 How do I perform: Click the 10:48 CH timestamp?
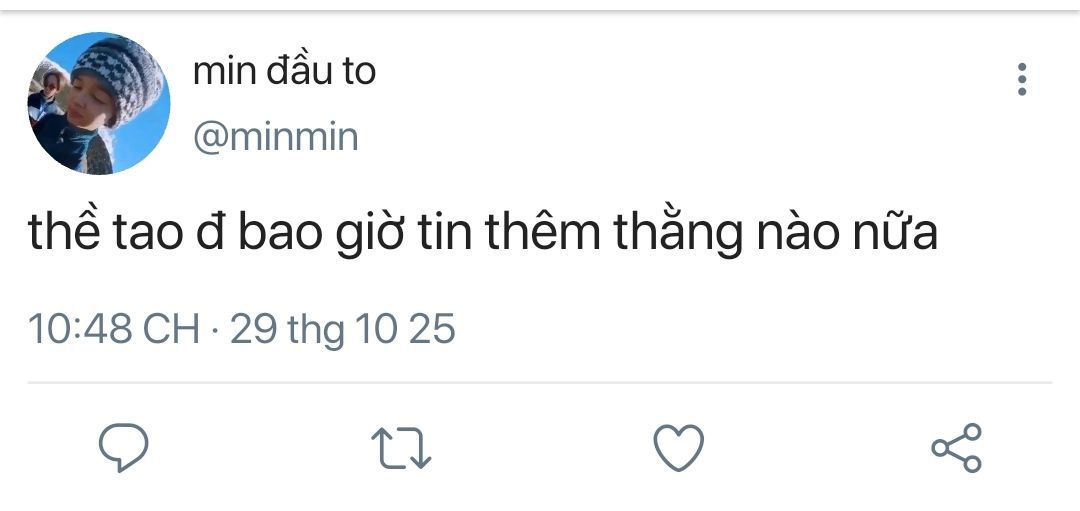pos(114,329)
